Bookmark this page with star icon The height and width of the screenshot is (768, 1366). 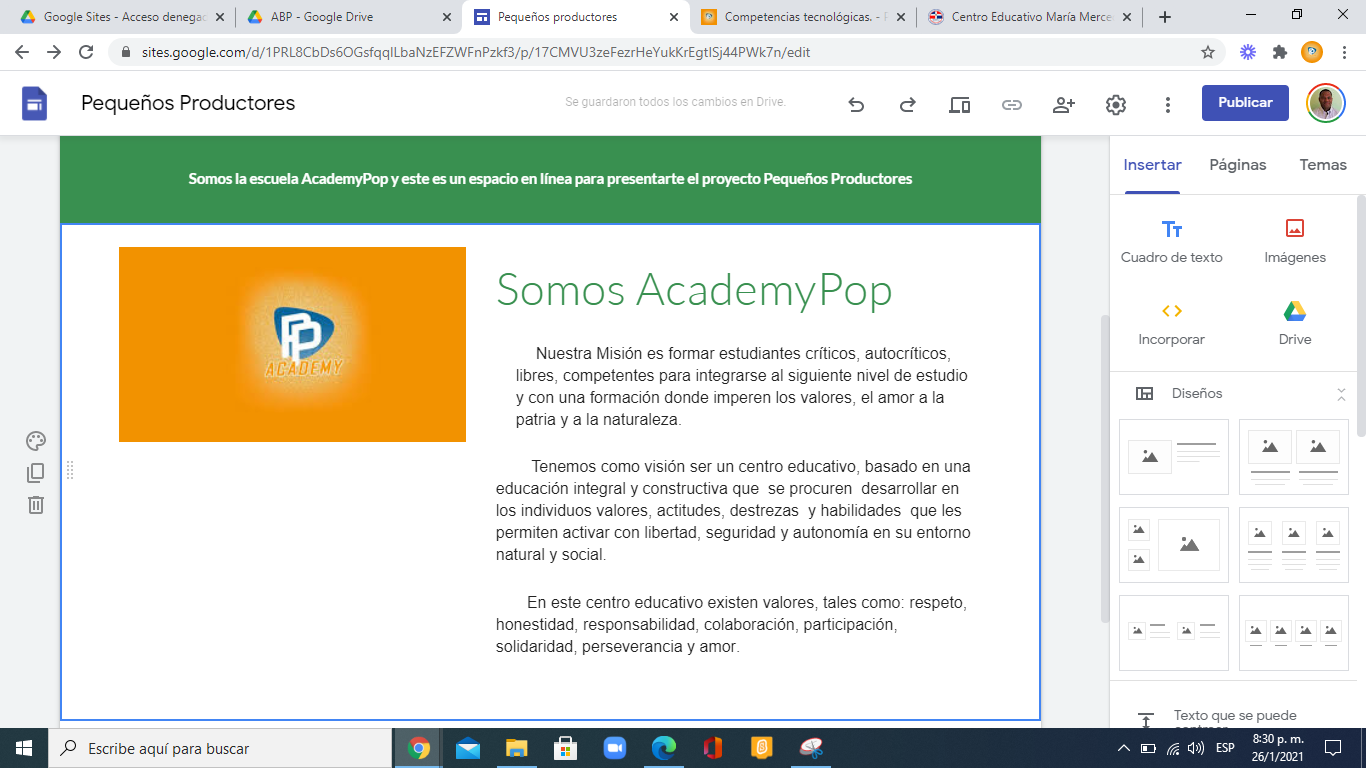1208,52
